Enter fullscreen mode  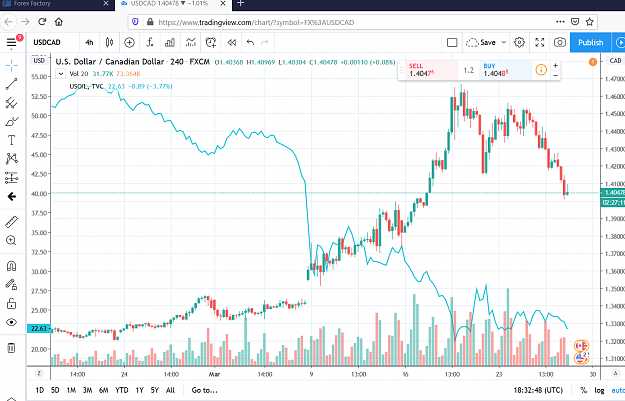540,42
